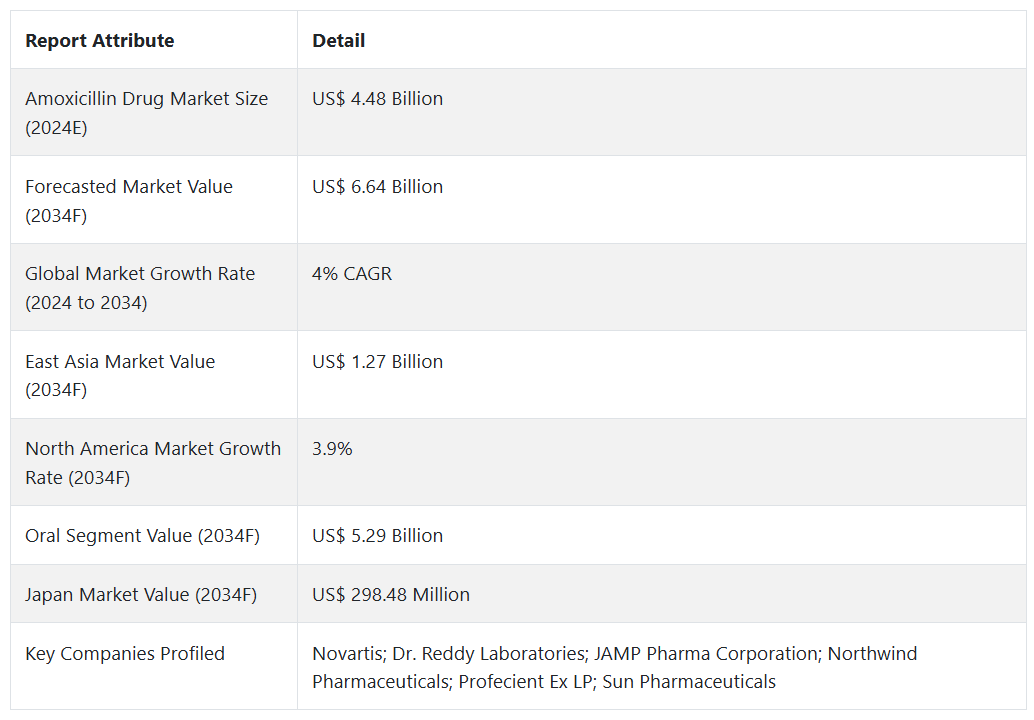Click the JAMP Pharma Corporation name
This screenshot has height=720, width=1034.
(705, 654)
